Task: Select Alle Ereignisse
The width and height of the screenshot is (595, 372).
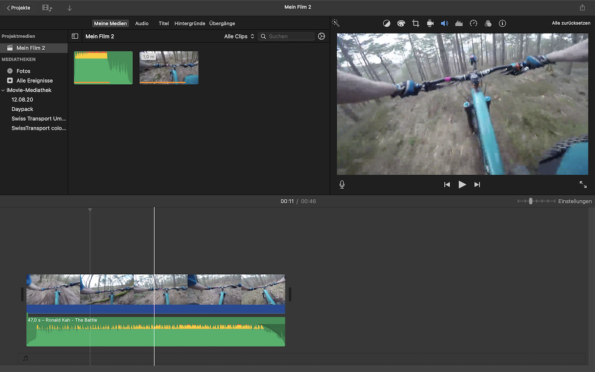Action: pyautogui.click(x=34, y=80)
